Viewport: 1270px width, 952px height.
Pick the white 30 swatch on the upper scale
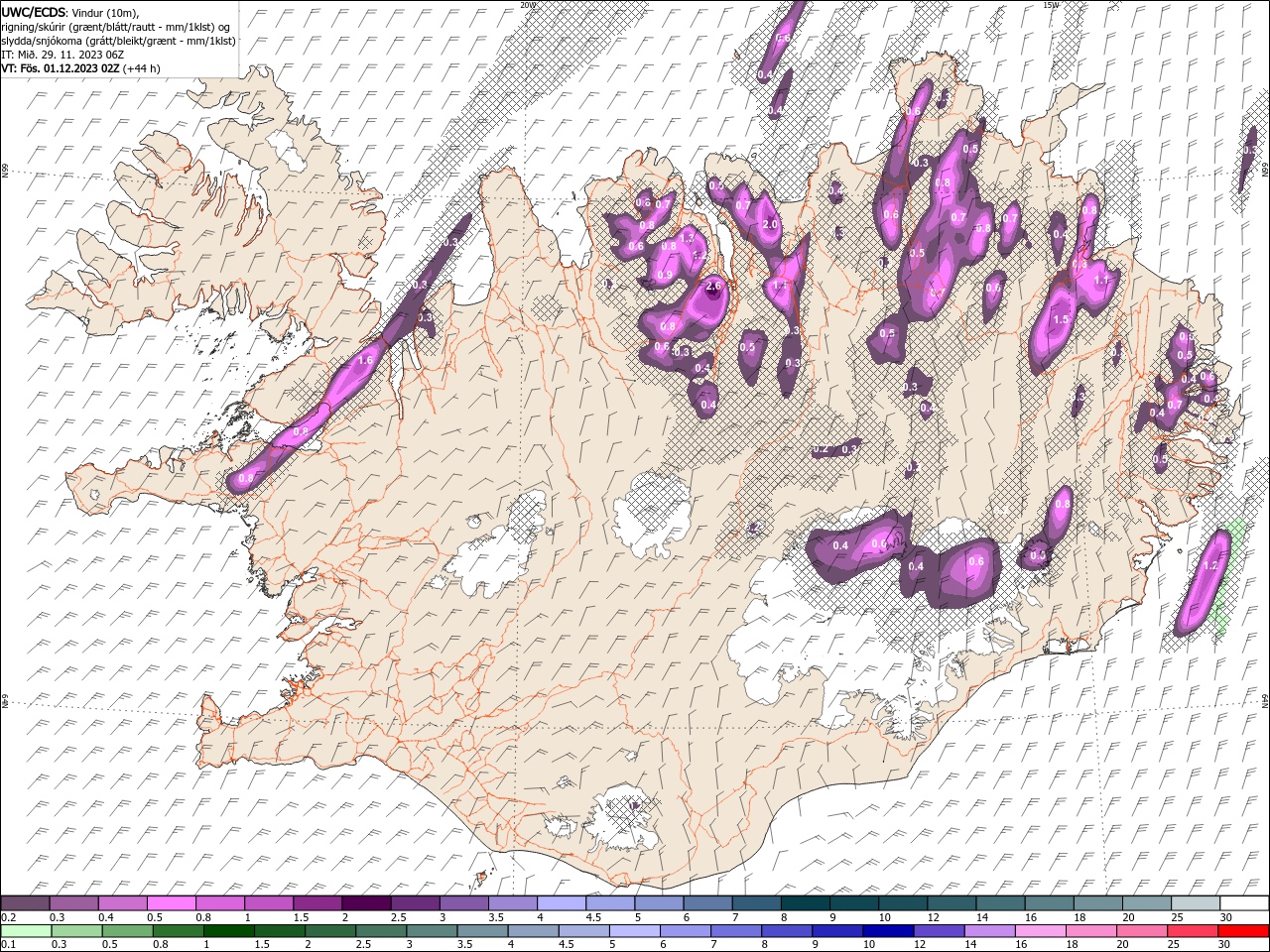click(1243, 902)
